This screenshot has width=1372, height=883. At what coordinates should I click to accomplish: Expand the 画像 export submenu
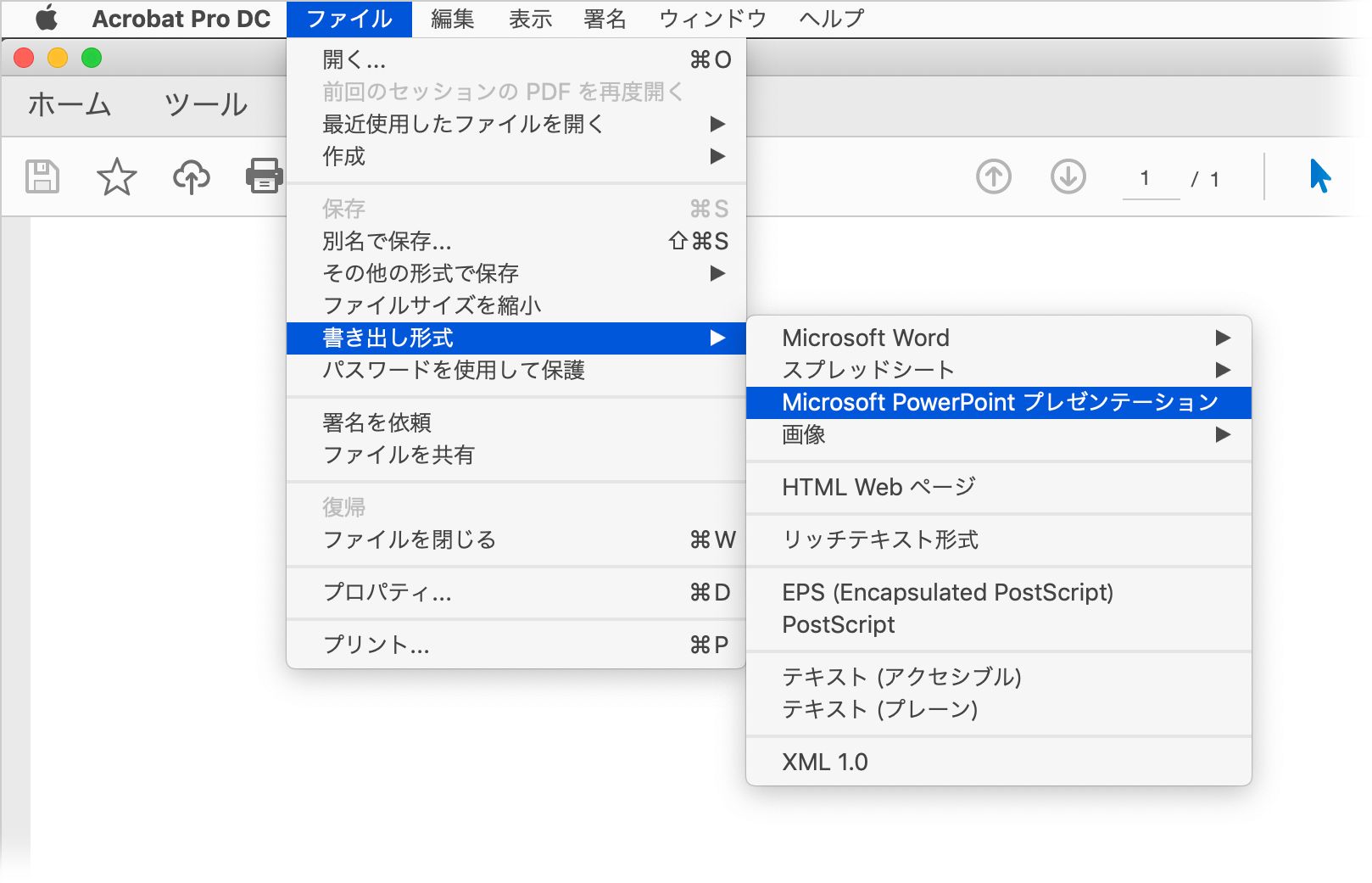[x=999, y=434]
